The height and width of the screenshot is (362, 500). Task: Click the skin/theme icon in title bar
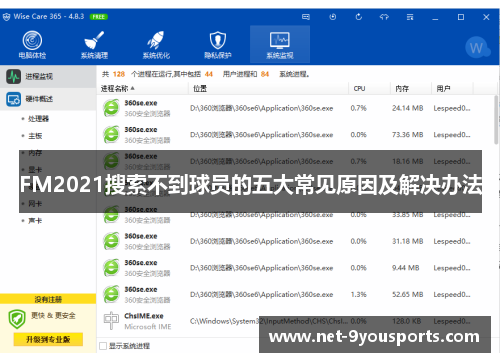(x=384, y=17)
